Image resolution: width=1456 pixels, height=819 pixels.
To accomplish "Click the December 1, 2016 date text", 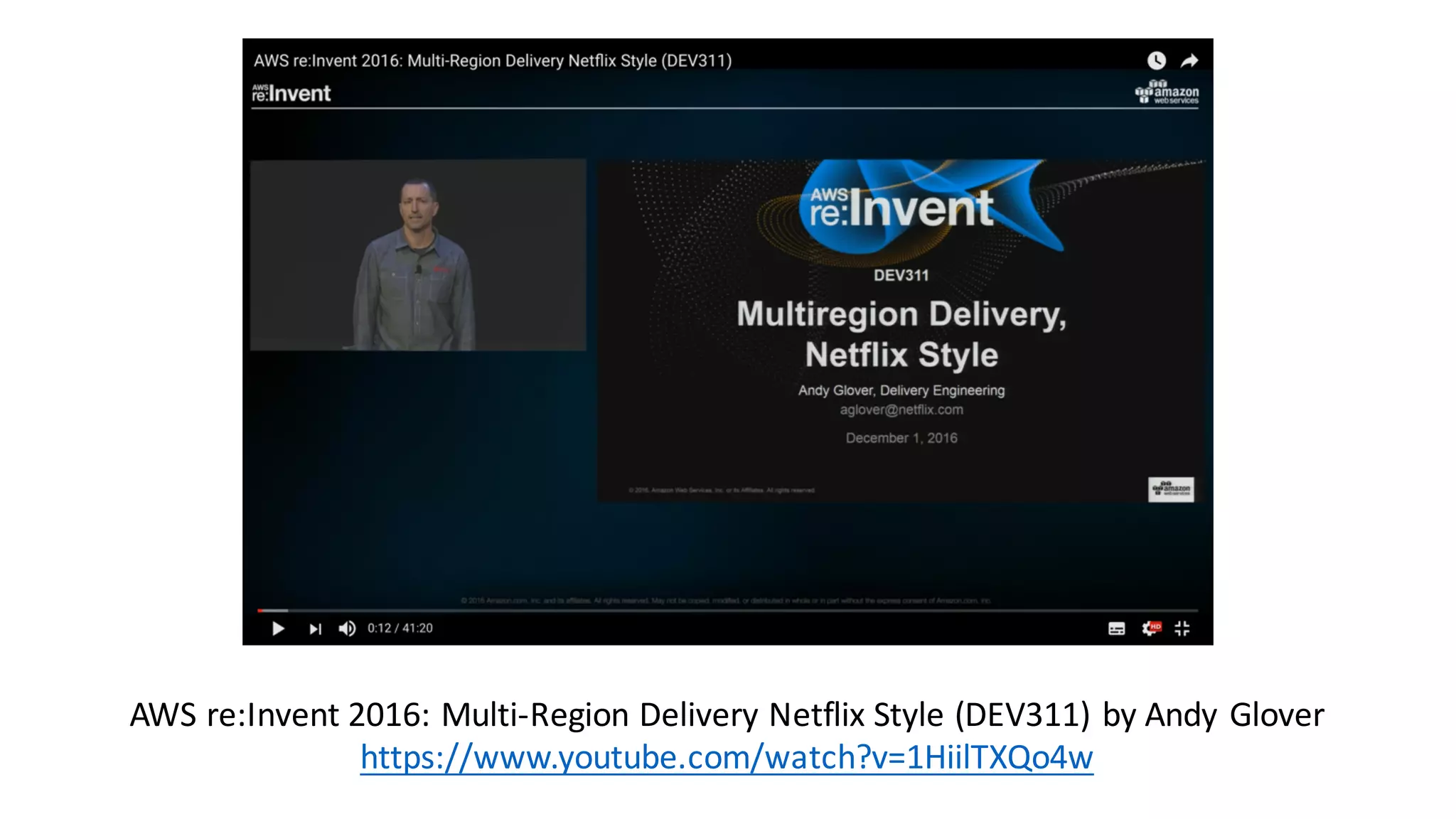I will (901, 438).
